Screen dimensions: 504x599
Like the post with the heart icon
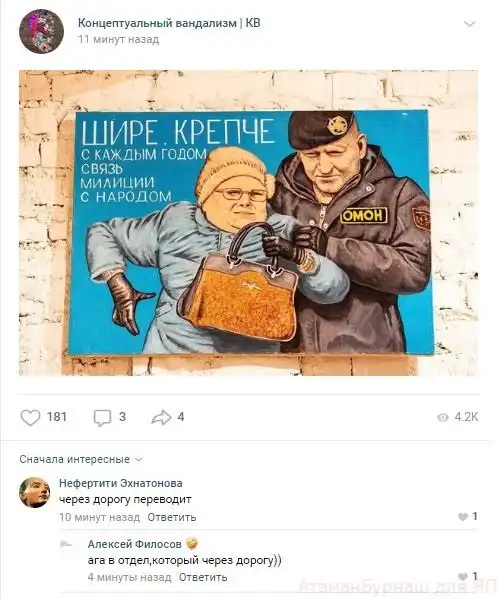click(x=30, y=417)
